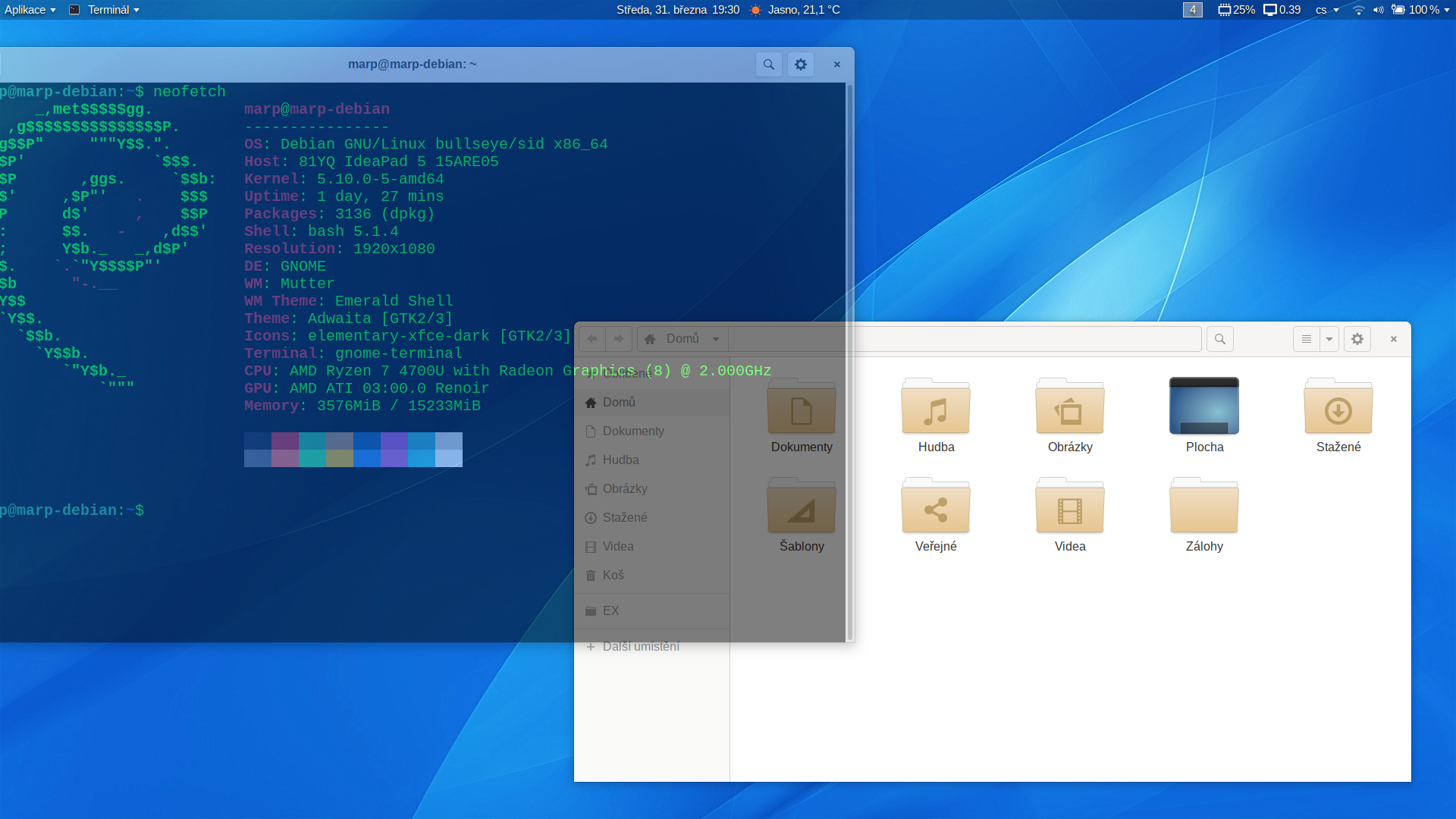
Task: Select Dokumenty in the sidebar
Action: coord(652,431)
